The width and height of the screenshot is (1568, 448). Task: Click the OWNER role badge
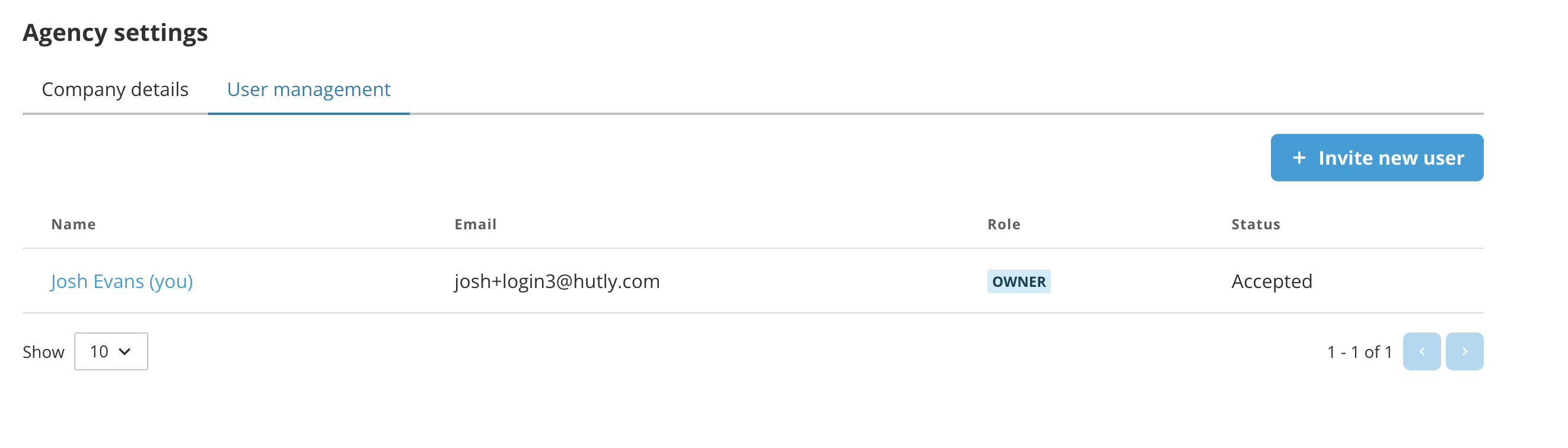pos(1018,281)
